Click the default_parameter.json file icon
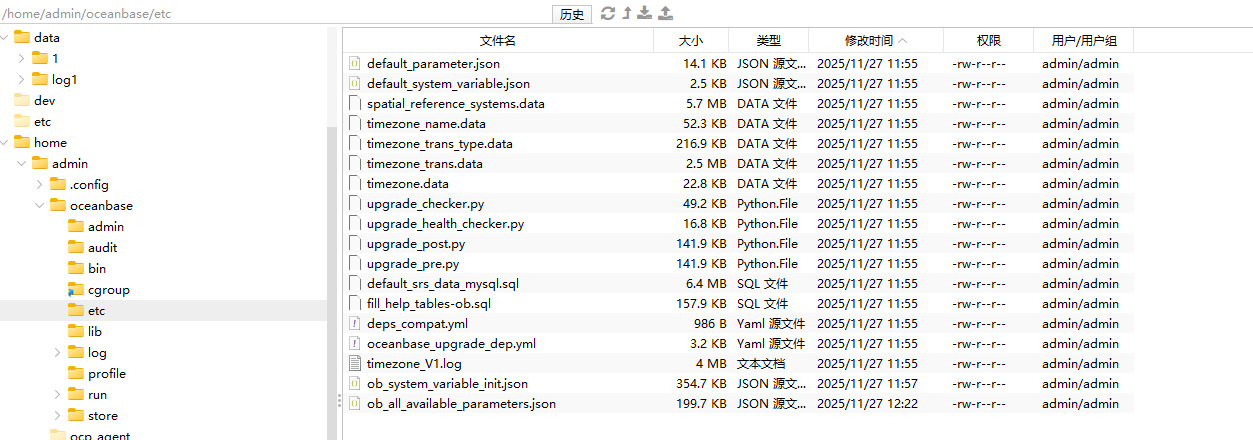Viewport: 1253px width, 440px height. pyautogui.click(x=354, y=64)
